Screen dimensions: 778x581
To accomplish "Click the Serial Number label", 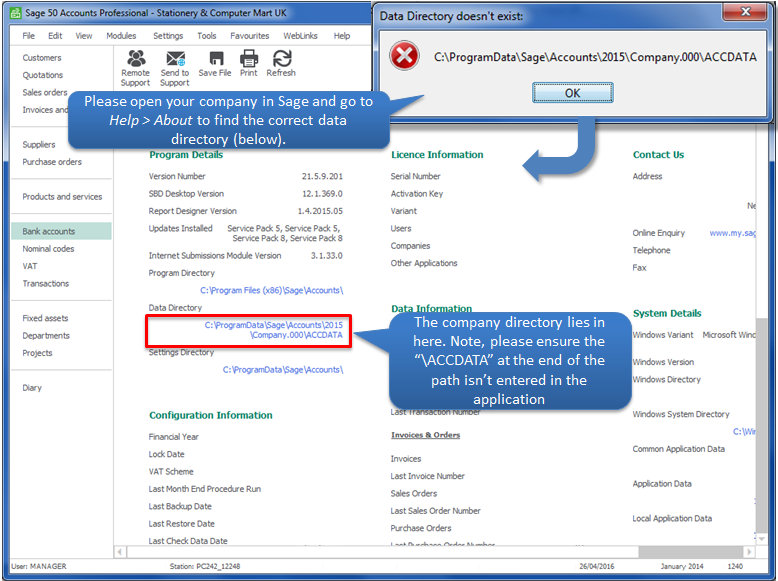I will [415, 176].
